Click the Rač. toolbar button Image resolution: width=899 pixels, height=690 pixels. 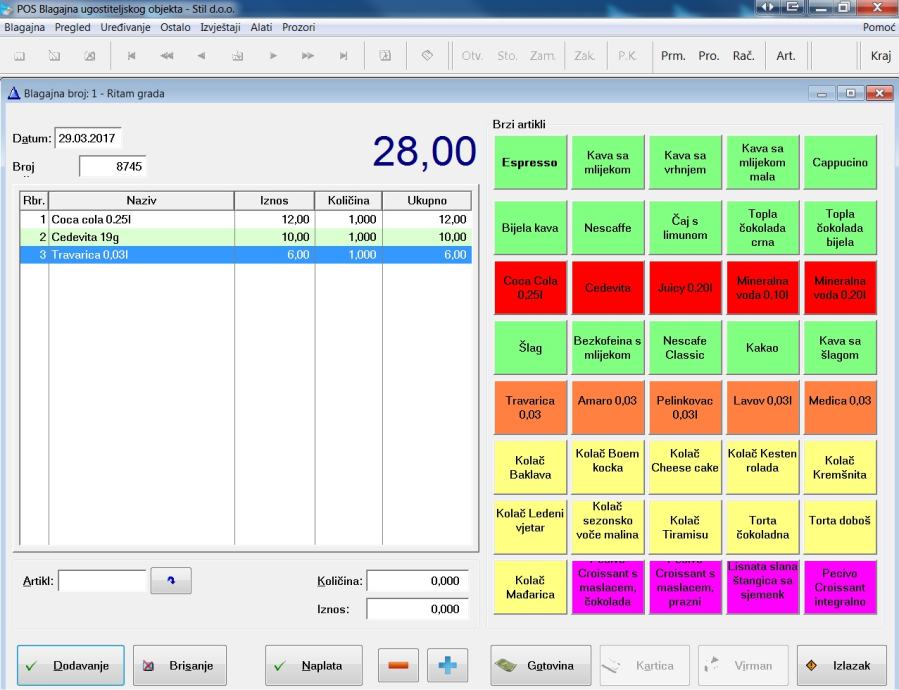point(743,56)
